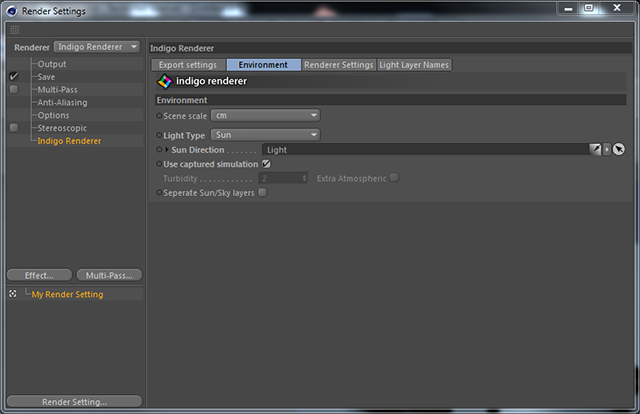
Task: Expand the Sun Direction disclosure triangle
Action: (167, 150)
